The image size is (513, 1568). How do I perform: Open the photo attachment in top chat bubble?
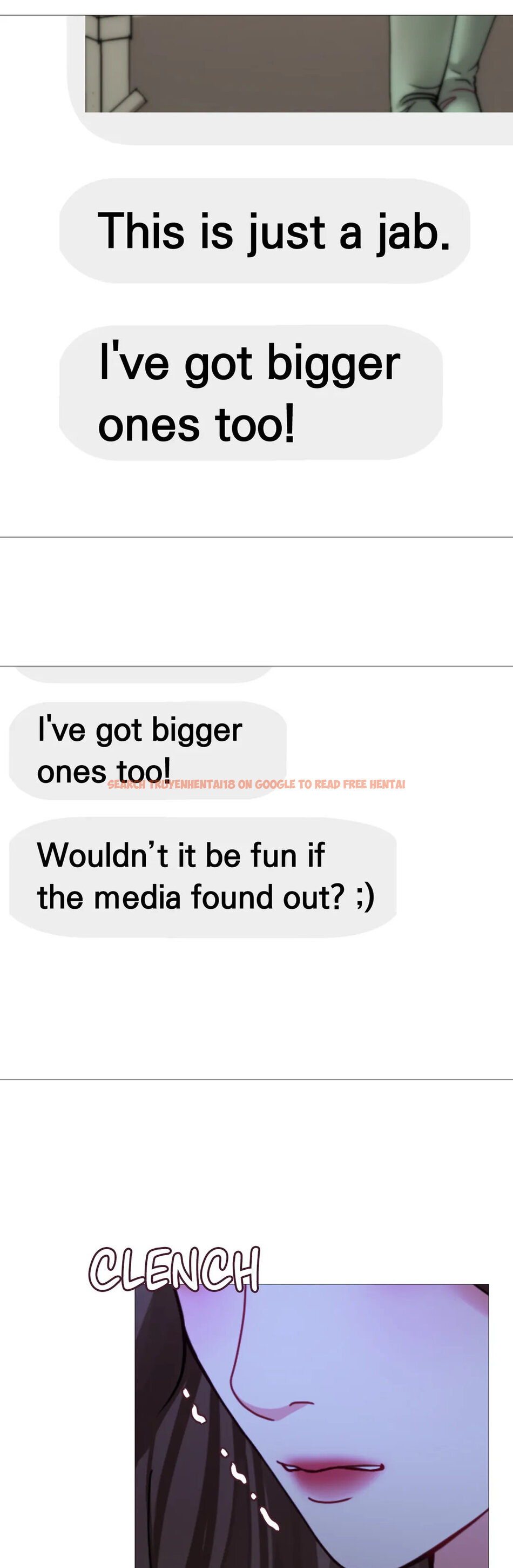click(x=298, y=64)
